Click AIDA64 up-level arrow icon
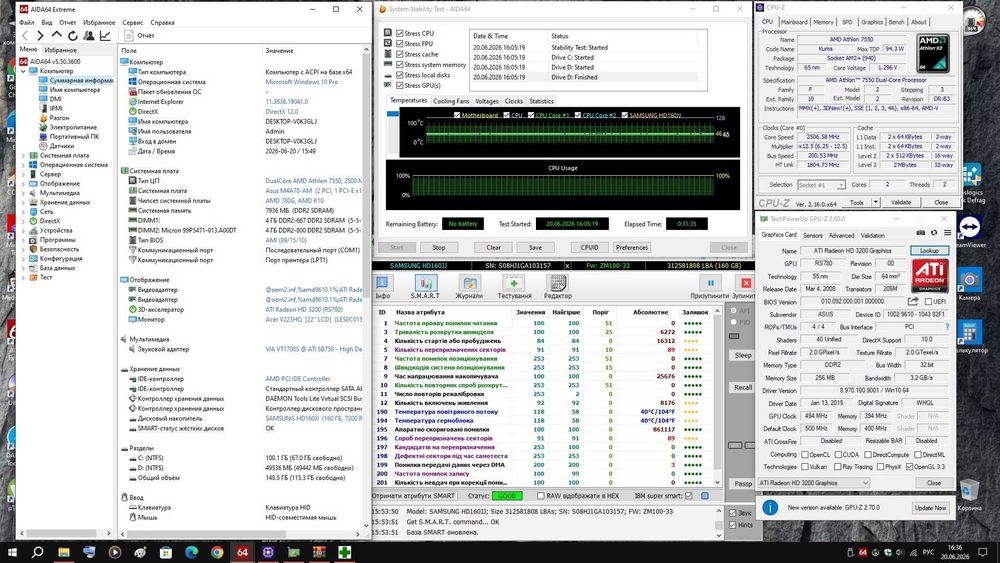Image resolution: width=1000 pixels, height=563 pixels. tap(57, 36)
